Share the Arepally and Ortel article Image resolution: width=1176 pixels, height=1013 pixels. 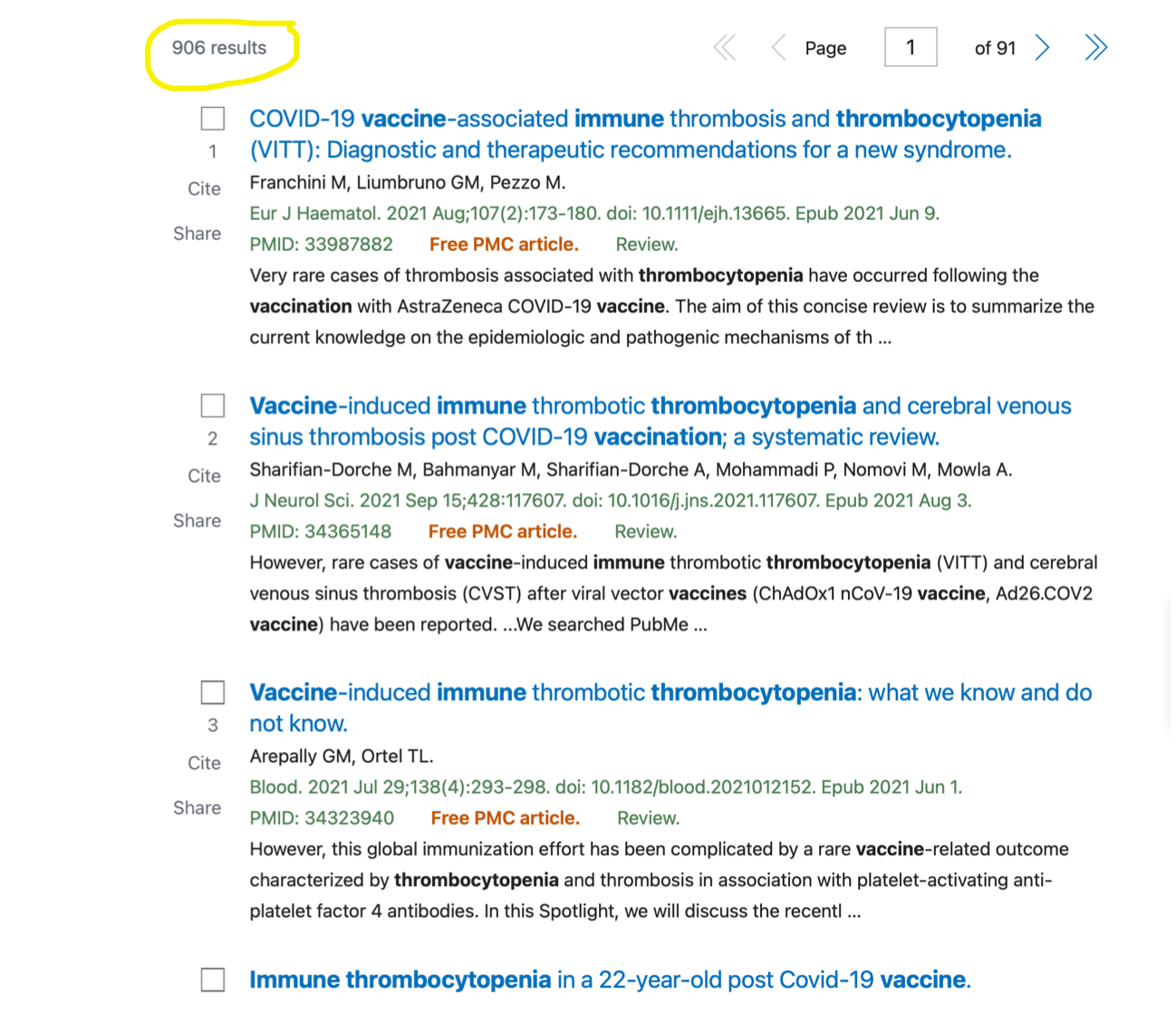point(197,808)
